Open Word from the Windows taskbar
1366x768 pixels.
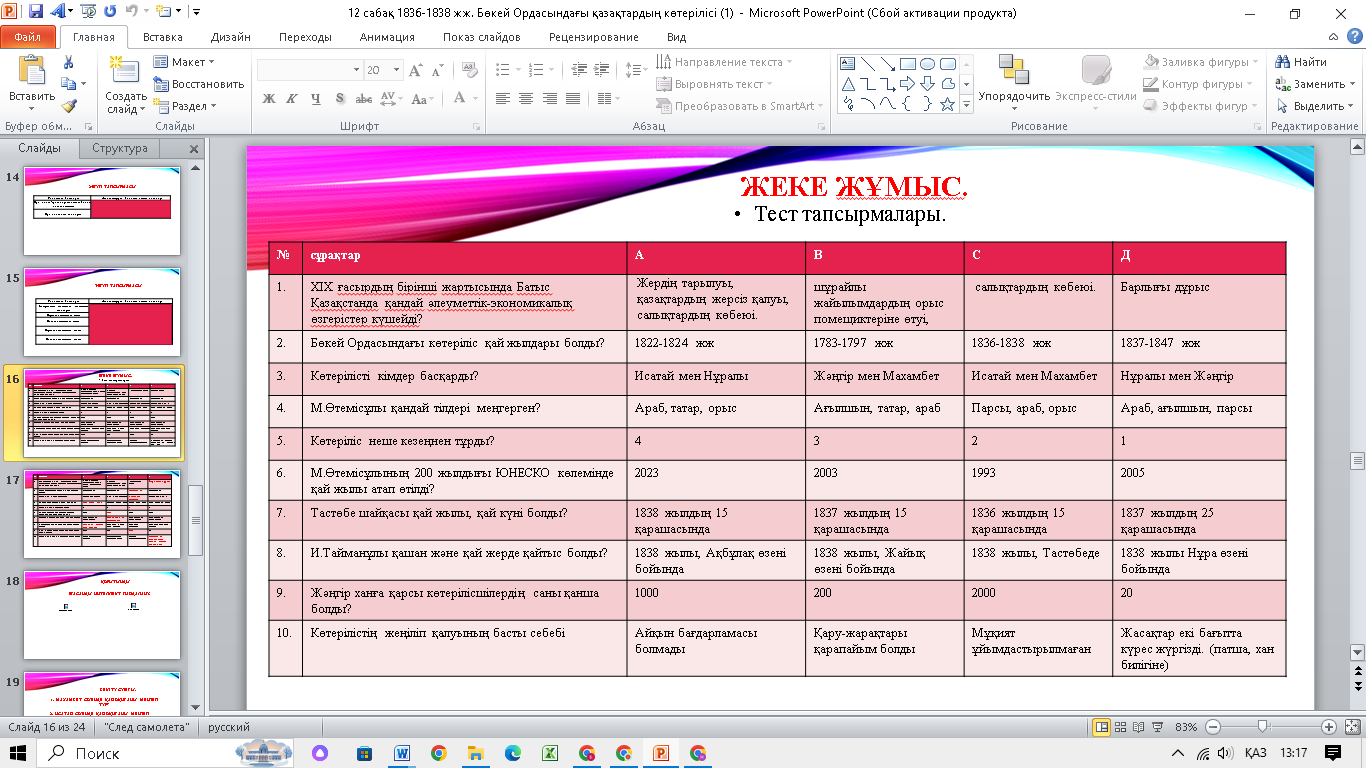coord(403,753)
